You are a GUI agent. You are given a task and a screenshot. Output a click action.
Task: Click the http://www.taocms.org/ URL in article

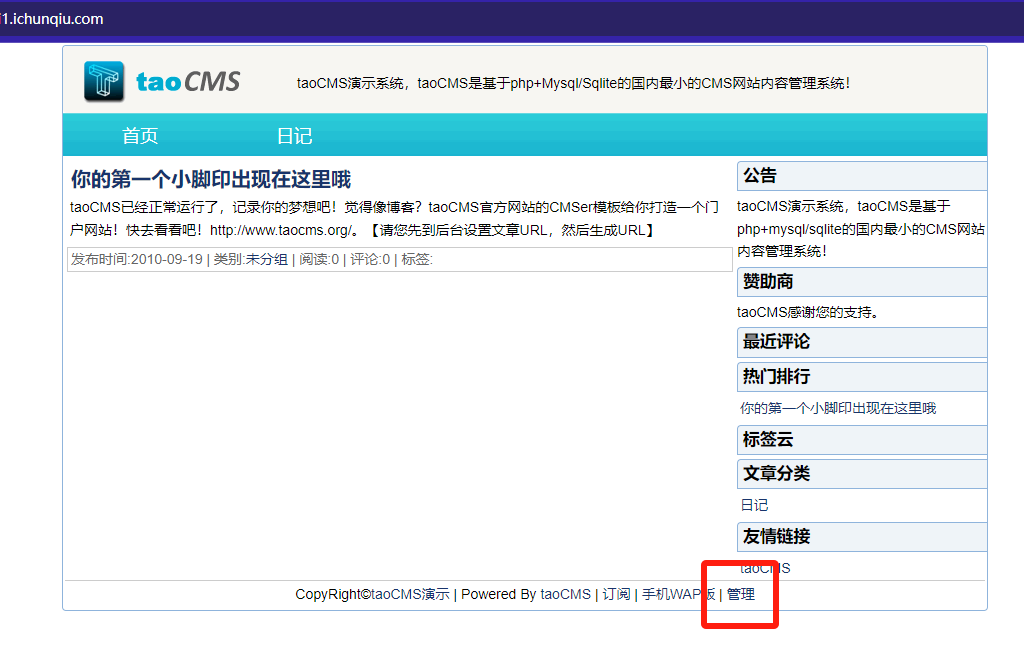281,230
